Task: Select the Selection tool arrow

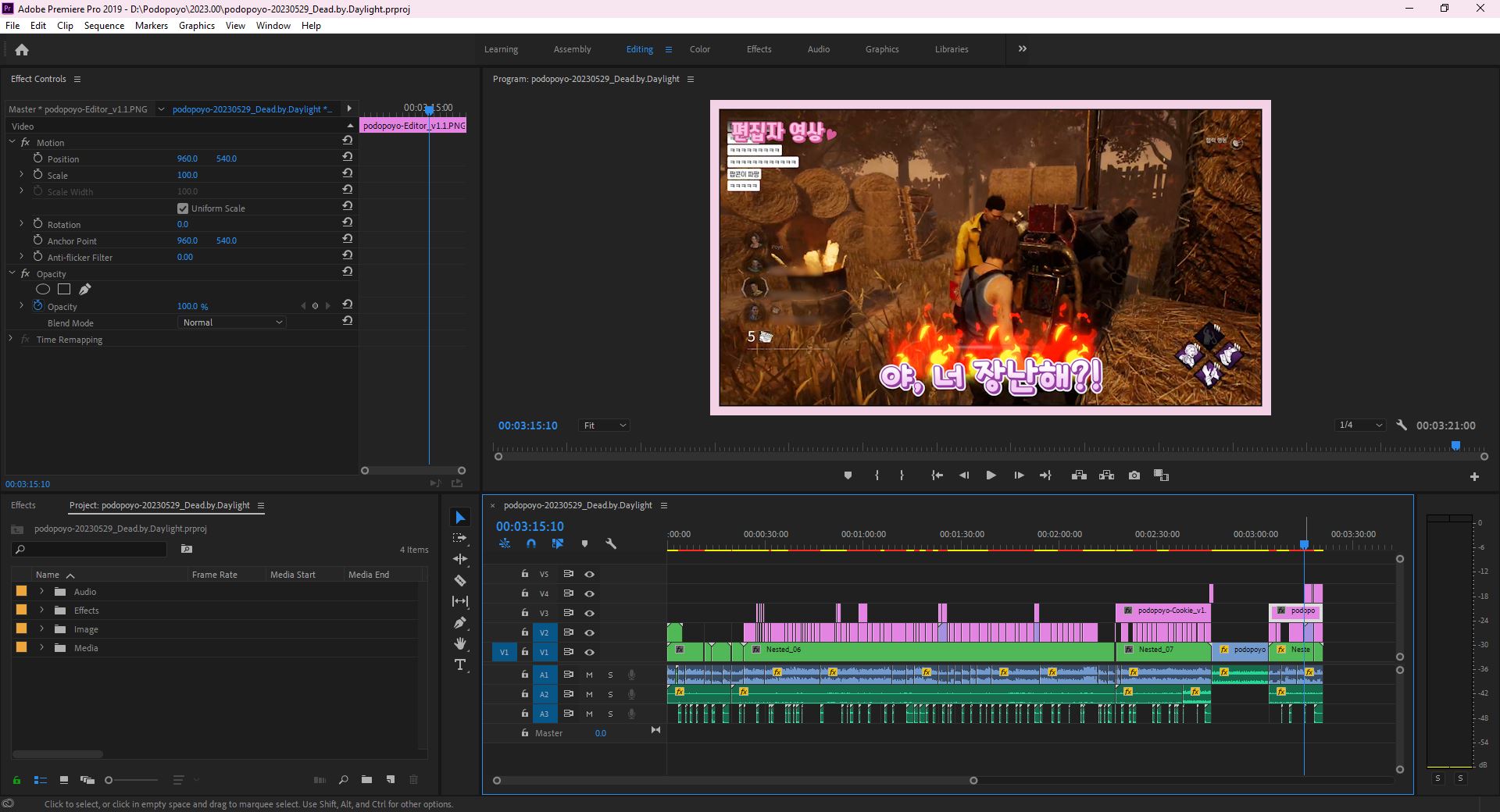Action: pyautogui.click(x=460, y=518)
